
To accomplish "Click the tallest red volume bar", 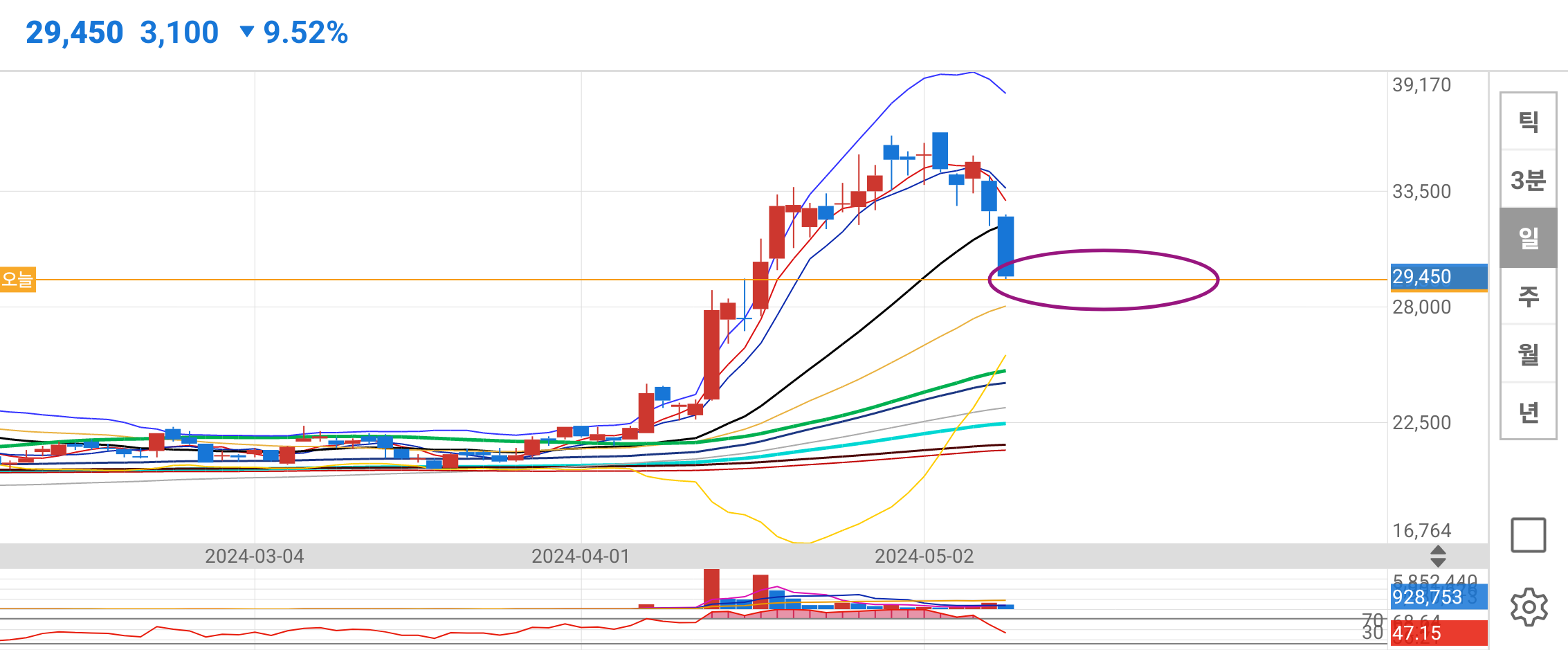I will click(711, 588).
